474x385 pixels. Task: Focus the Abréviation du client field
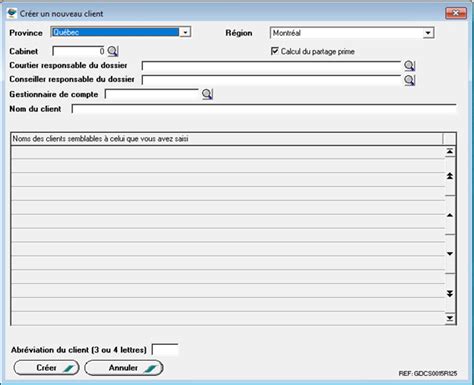click(x=165, y=350)
